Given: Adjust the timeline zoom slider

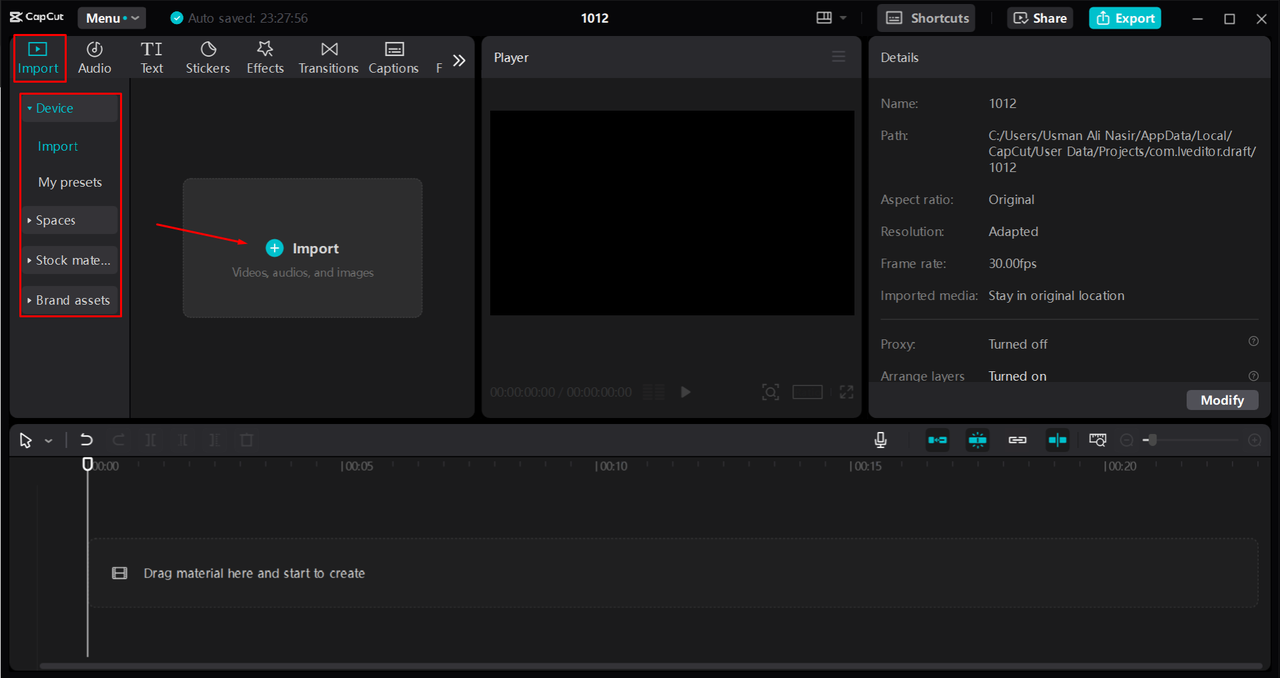Looking at the screenshot, I should pyautogui.click(x=1191, y=440).
